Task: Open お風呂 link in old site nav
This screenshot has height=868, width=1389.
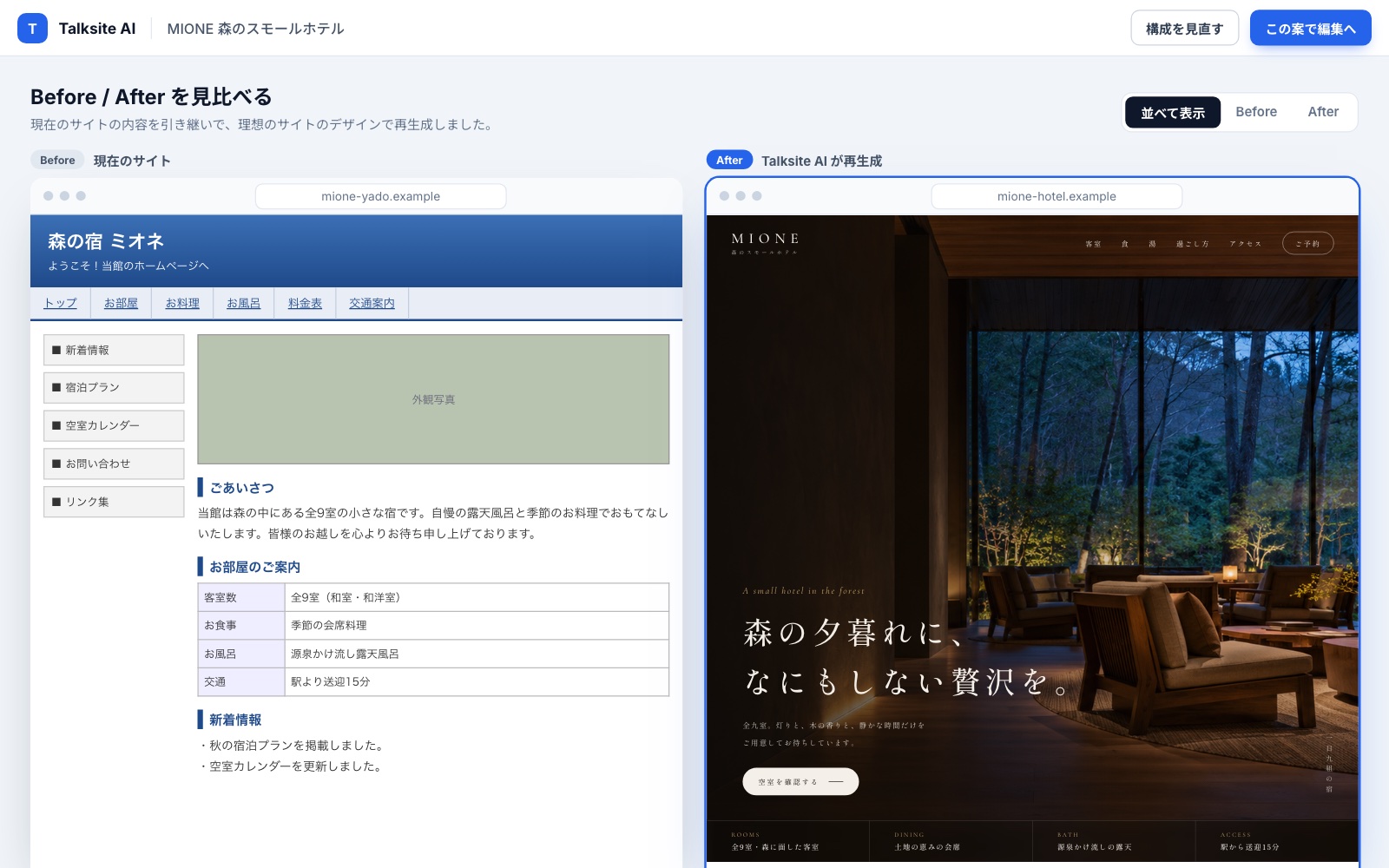Action: pos(243,303)
